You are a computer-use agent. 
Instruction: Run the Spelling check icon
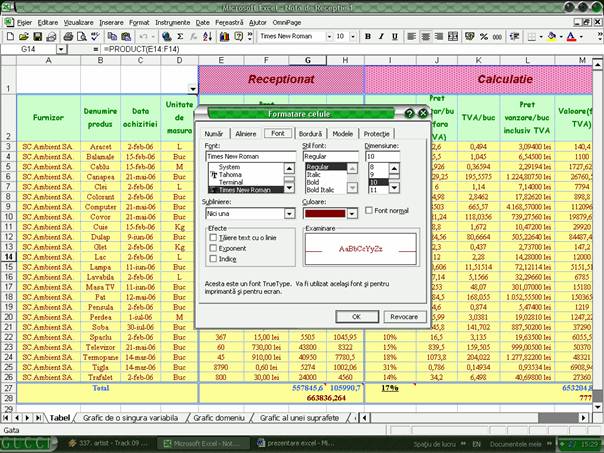pos(95,37)
